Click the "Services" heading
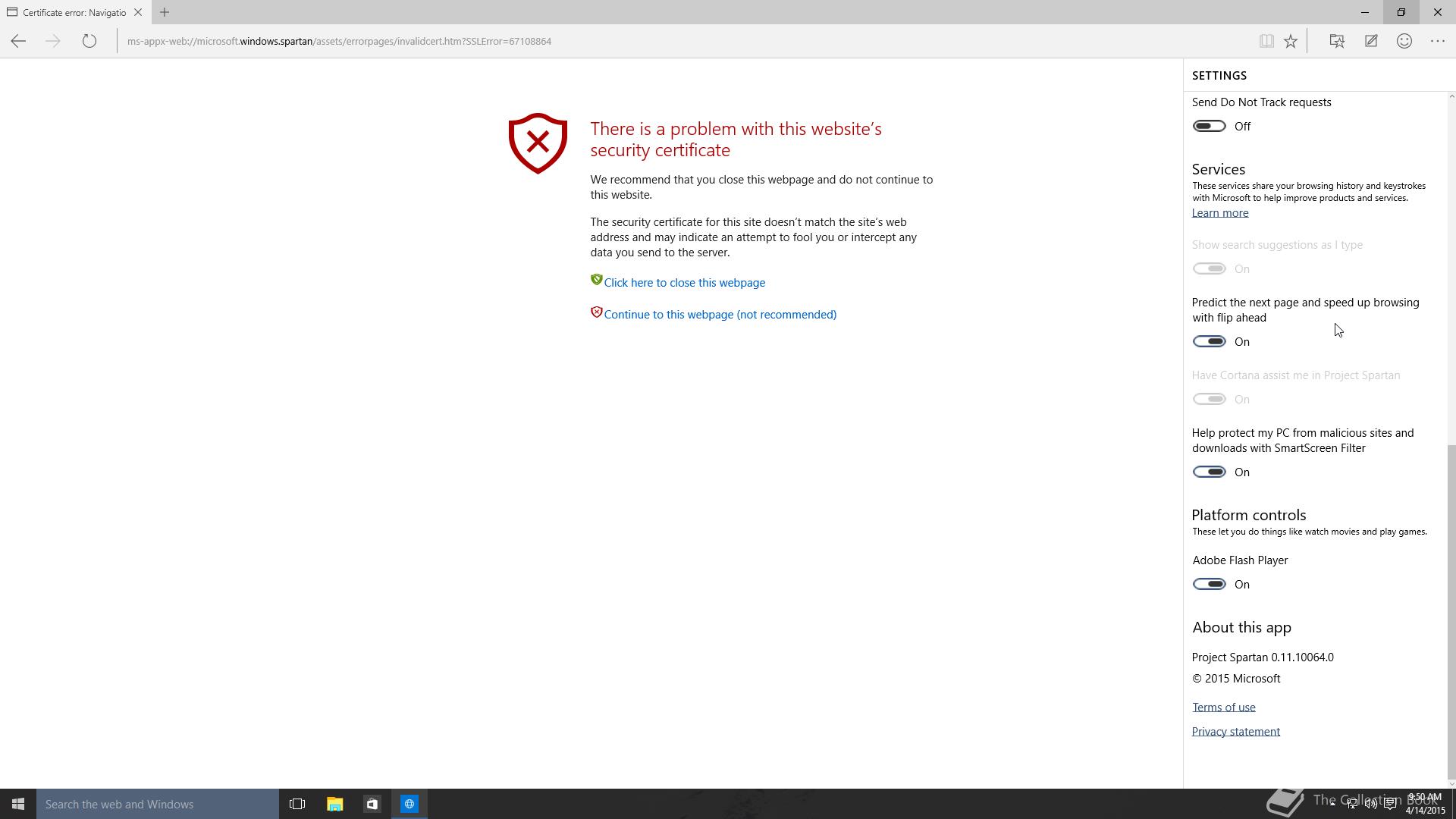This screenshot has width=1456, height=819. (x=1219, y=169)
